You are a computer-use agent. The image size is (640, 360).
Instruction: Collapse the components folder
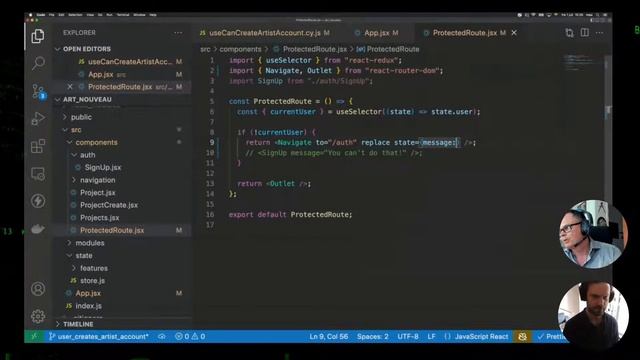click(96, 142)
